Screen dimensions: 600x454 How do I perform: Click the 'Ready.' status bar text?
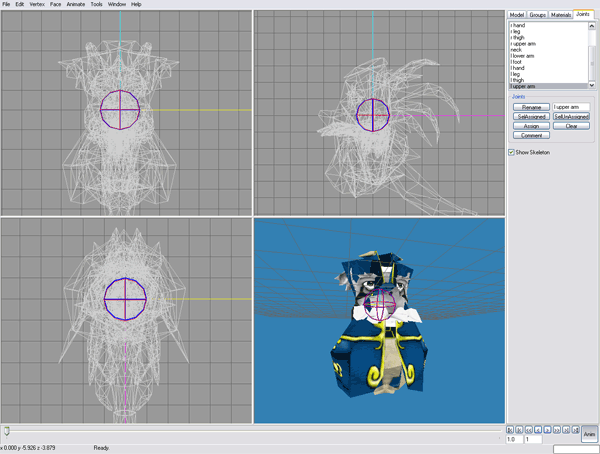102,447
